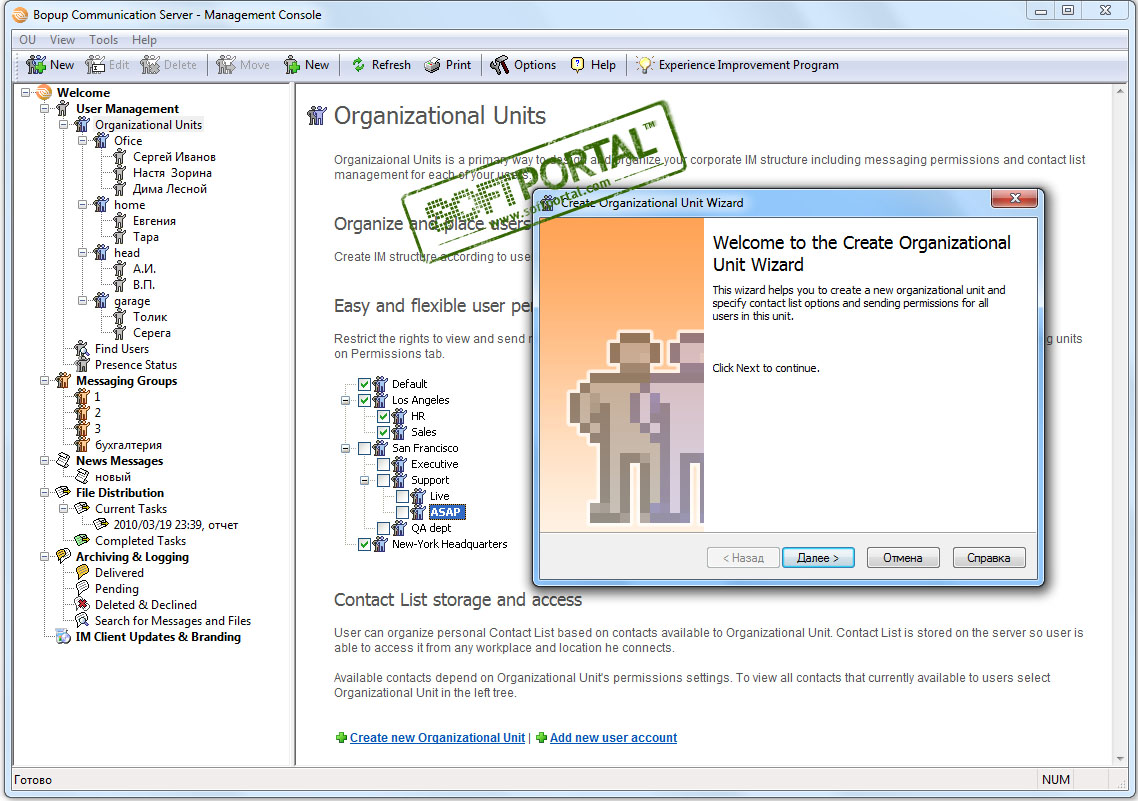
Task: Click the Welcome root node icon
Action: pyautogui.click(x=45, y=93)
